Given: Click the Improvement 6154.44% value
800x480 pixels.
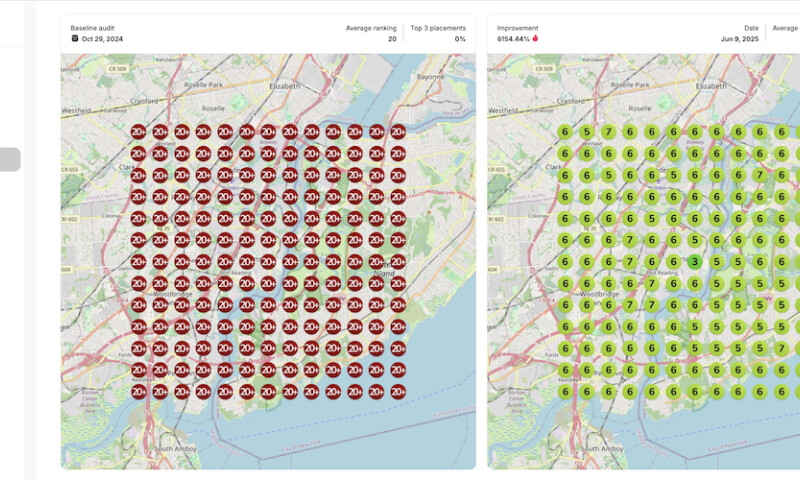Looking at the screenshot, I should click(513, 39).
